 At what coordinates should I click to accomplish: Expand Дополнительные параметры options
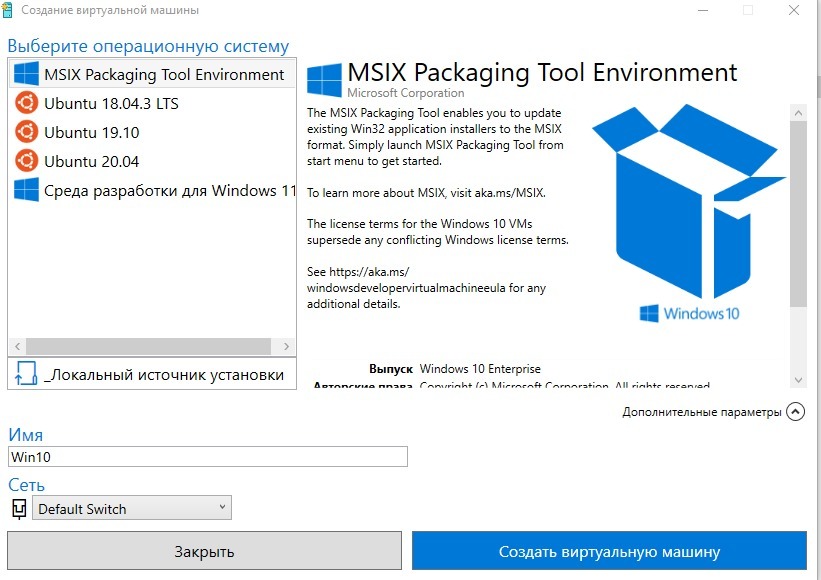795,411
